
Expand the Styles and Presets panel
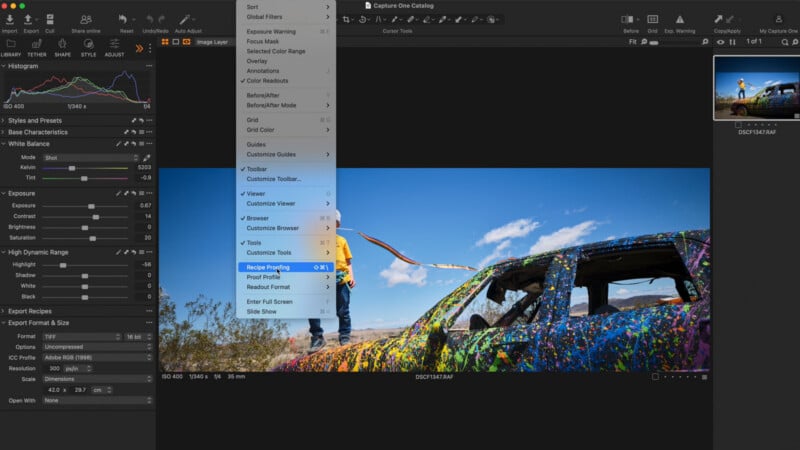(x=3, y=121)
